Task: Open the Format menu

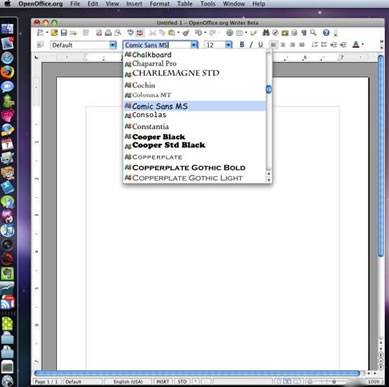Action: click(159, 4)
